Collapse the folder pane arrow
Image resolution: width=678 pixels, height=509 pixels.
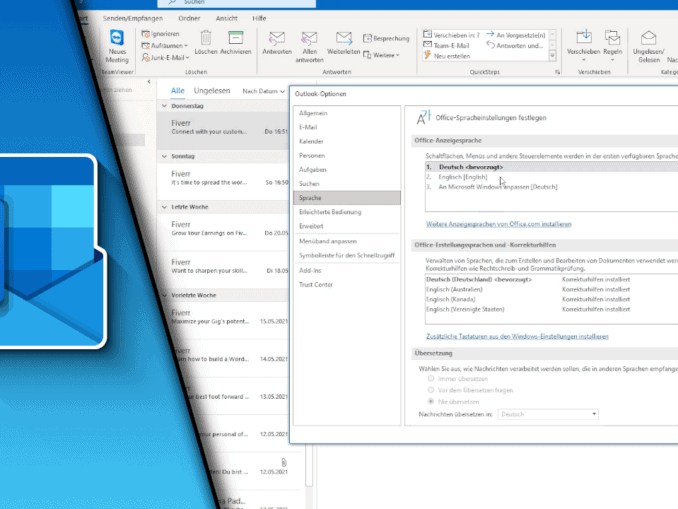(149, 81)
